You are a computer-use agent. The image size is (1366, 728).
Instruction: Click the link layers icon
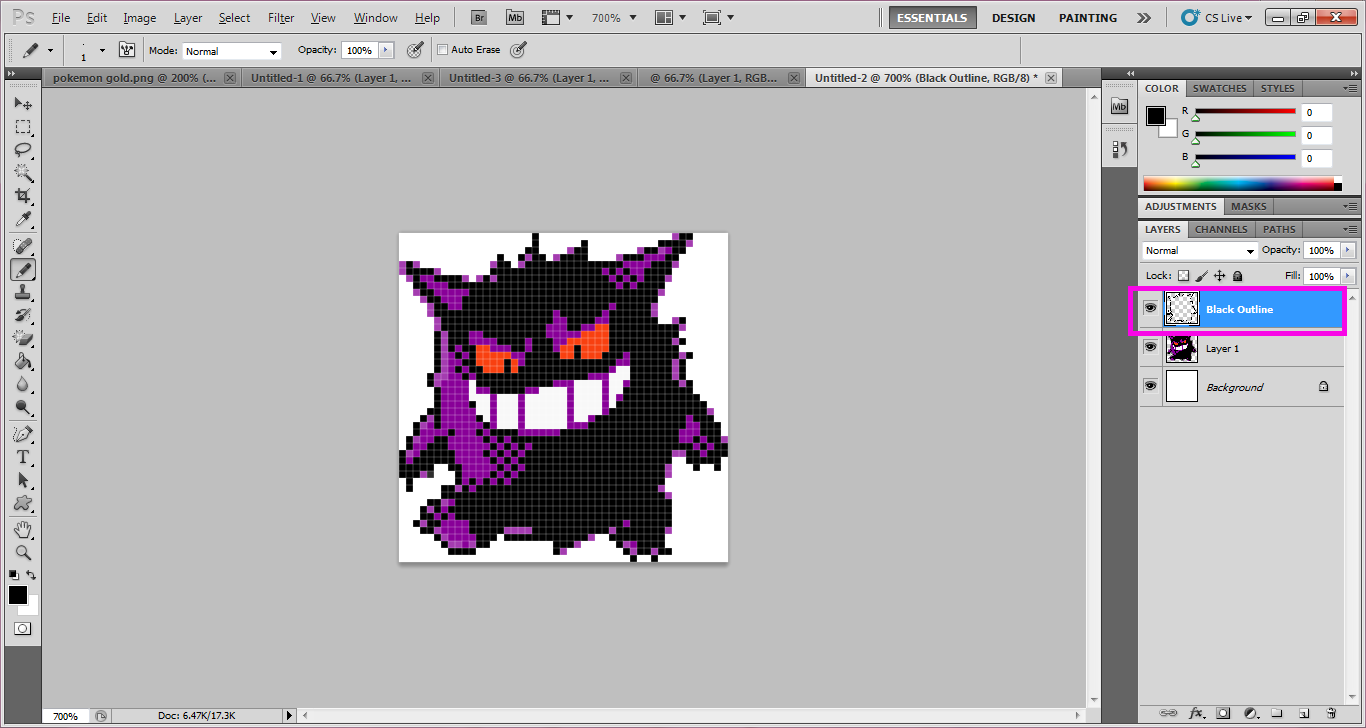pos(1167,713)
